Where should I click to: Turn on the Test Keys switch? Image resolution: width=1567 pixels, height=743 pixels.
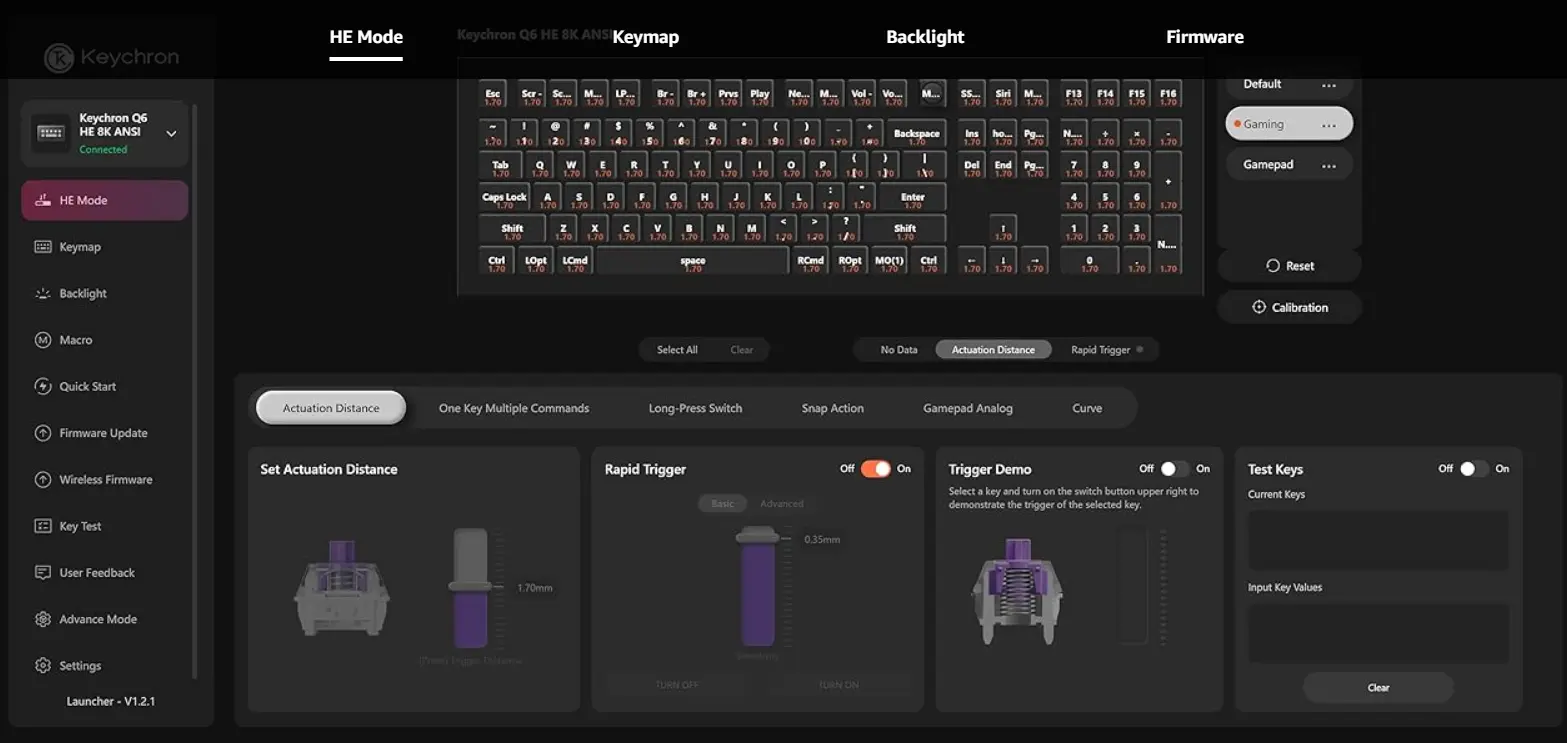point(1474,468)
